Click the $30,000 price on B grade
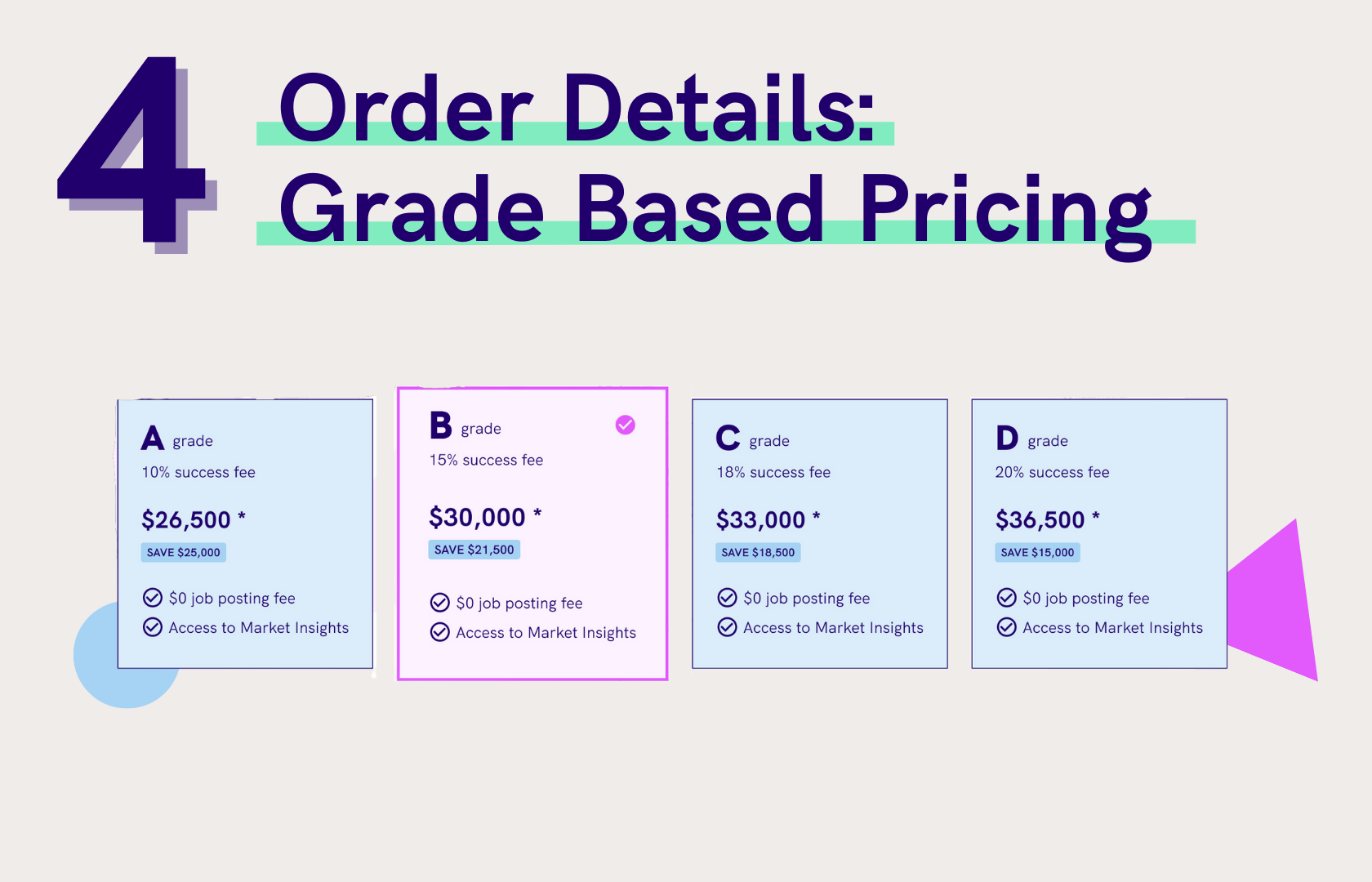This screenshot has height=882, width=1372. 477,517
